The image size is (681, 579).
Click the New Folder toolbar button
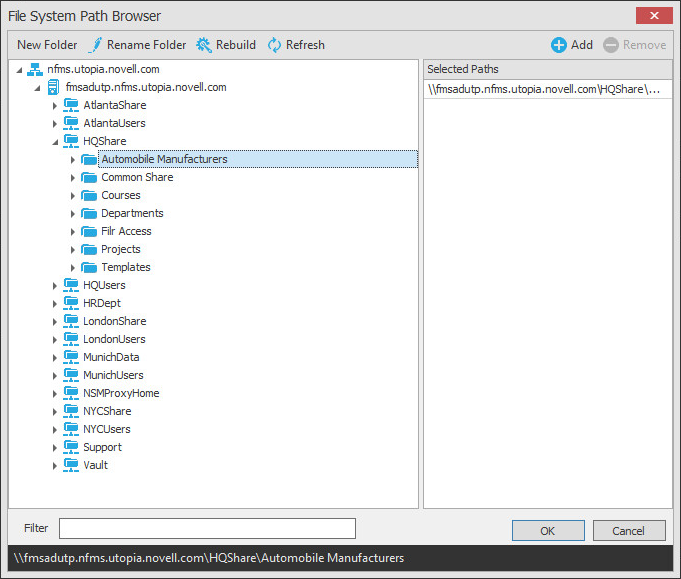(x=47, y=45)
